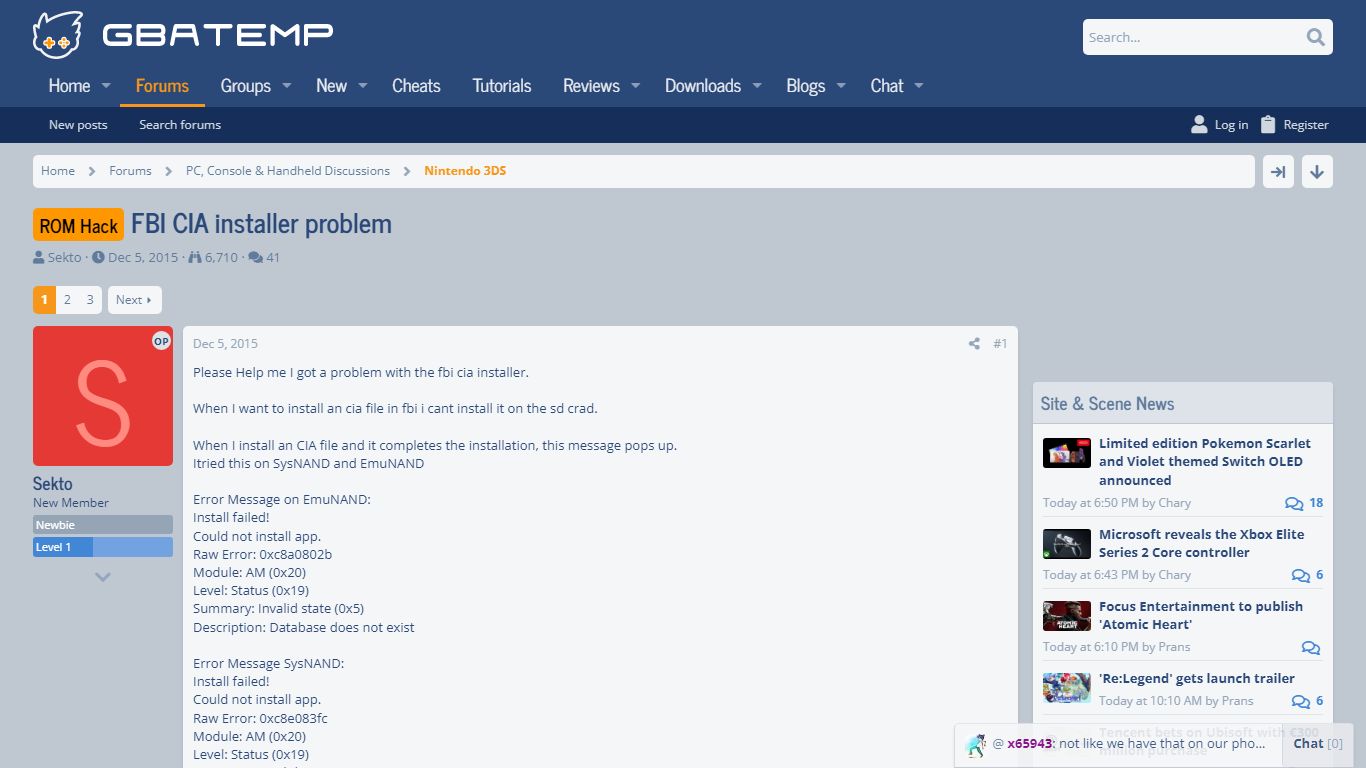Click Atomic Heart news thumbnail
This screenshot has width=1366, height=768.
coord(1067,616)
